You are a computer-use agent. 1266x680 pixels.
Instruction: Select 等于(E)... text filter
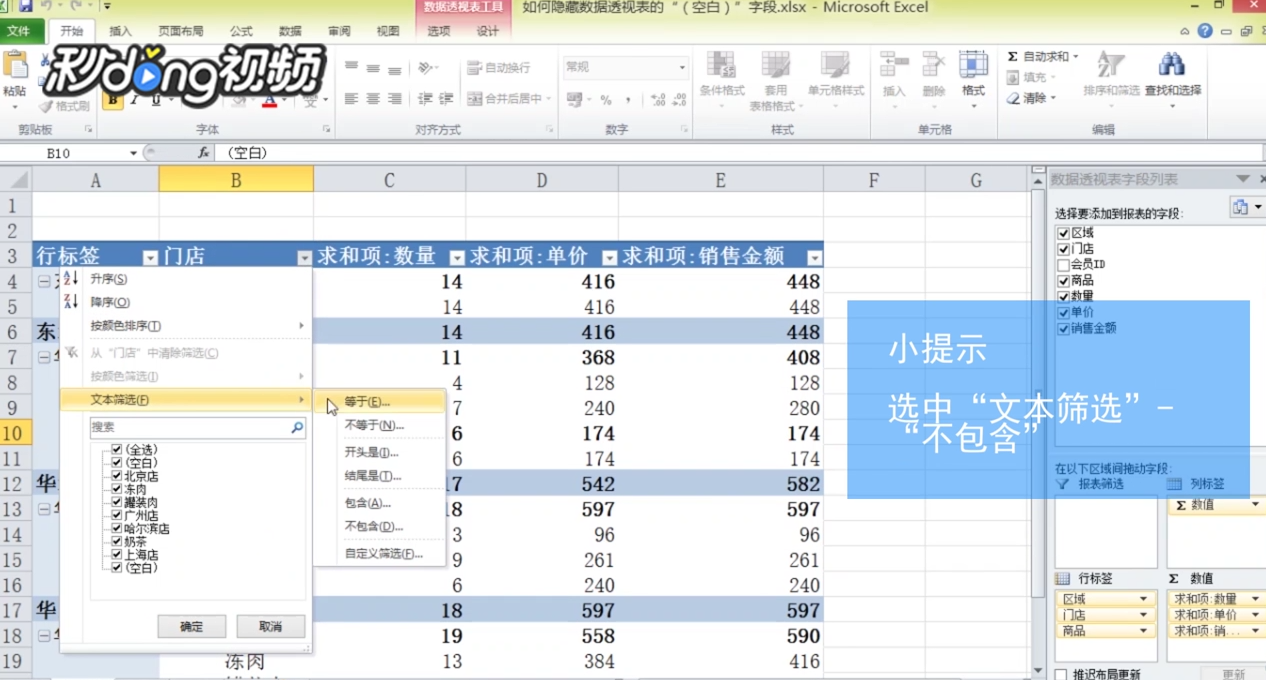click(379, 401)
